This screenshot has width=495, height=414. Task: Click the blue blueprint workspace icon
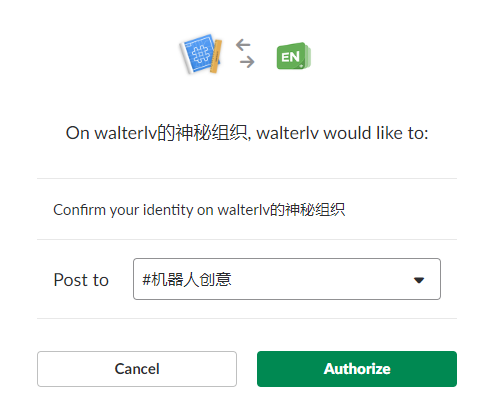(x=201, y=53)
